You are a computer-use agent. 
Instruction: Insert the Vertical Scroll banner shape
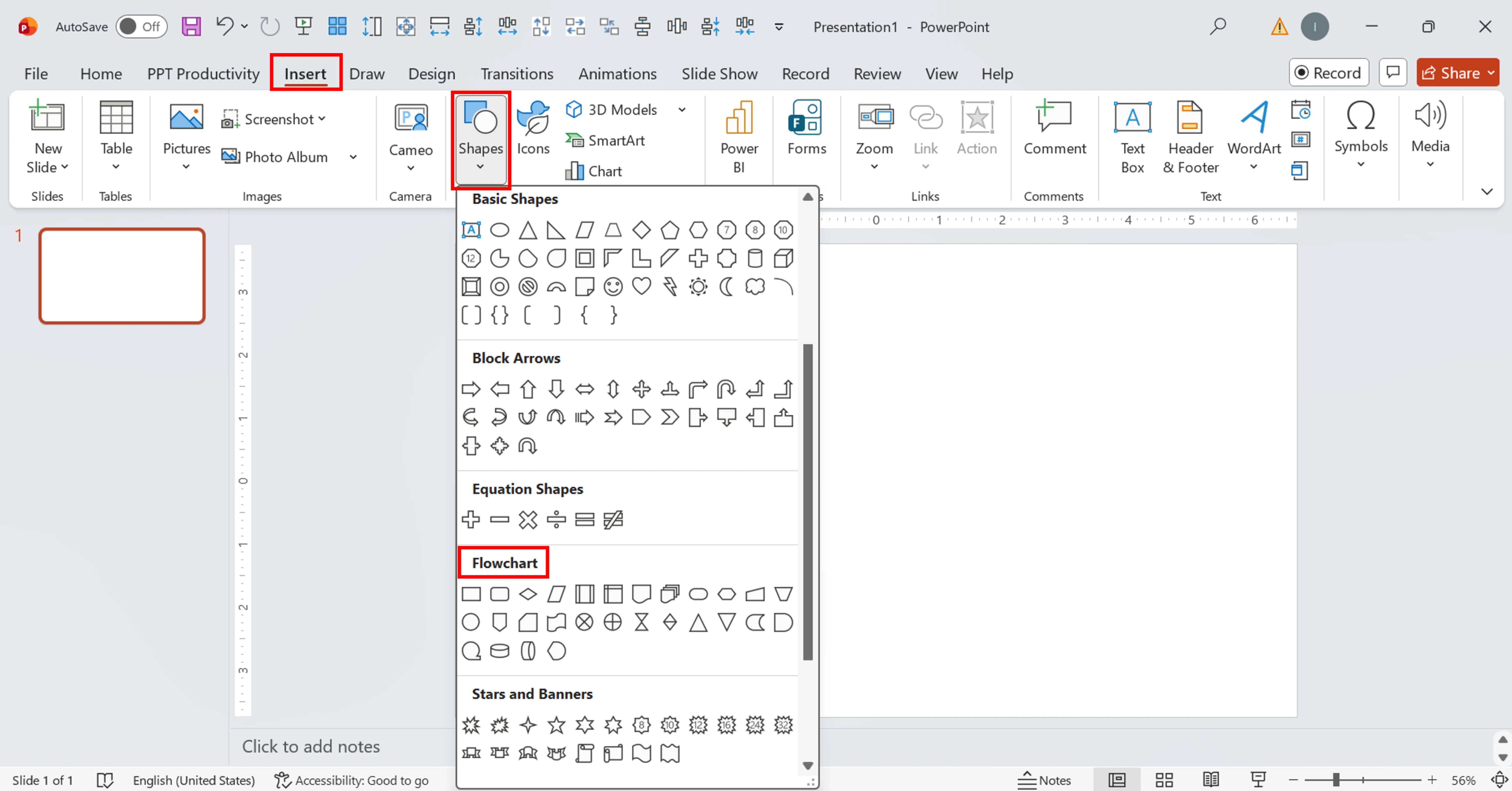pos(585,753)
